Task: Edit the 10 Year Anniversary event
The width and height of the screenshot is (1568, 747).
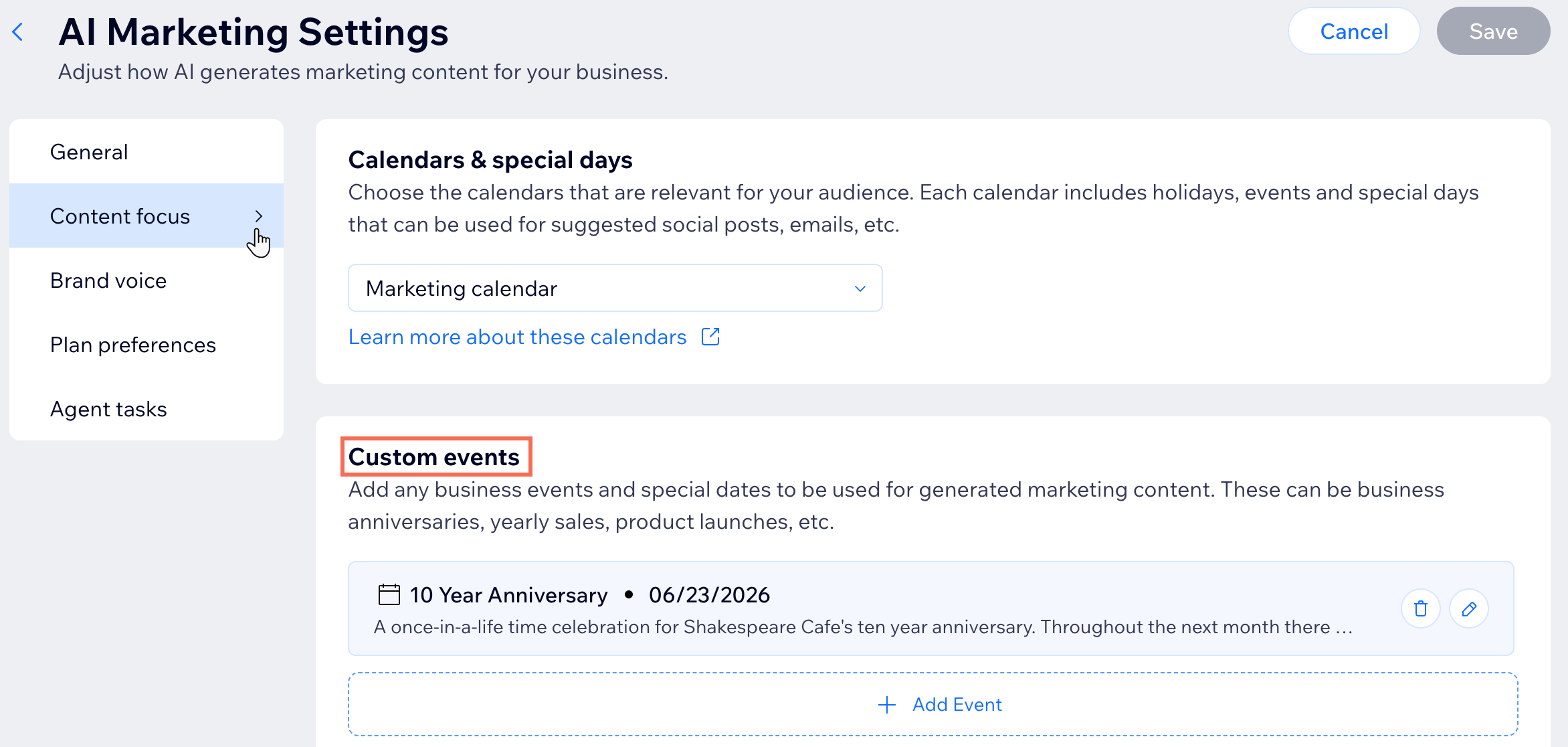Action: tap(1468, 608)
